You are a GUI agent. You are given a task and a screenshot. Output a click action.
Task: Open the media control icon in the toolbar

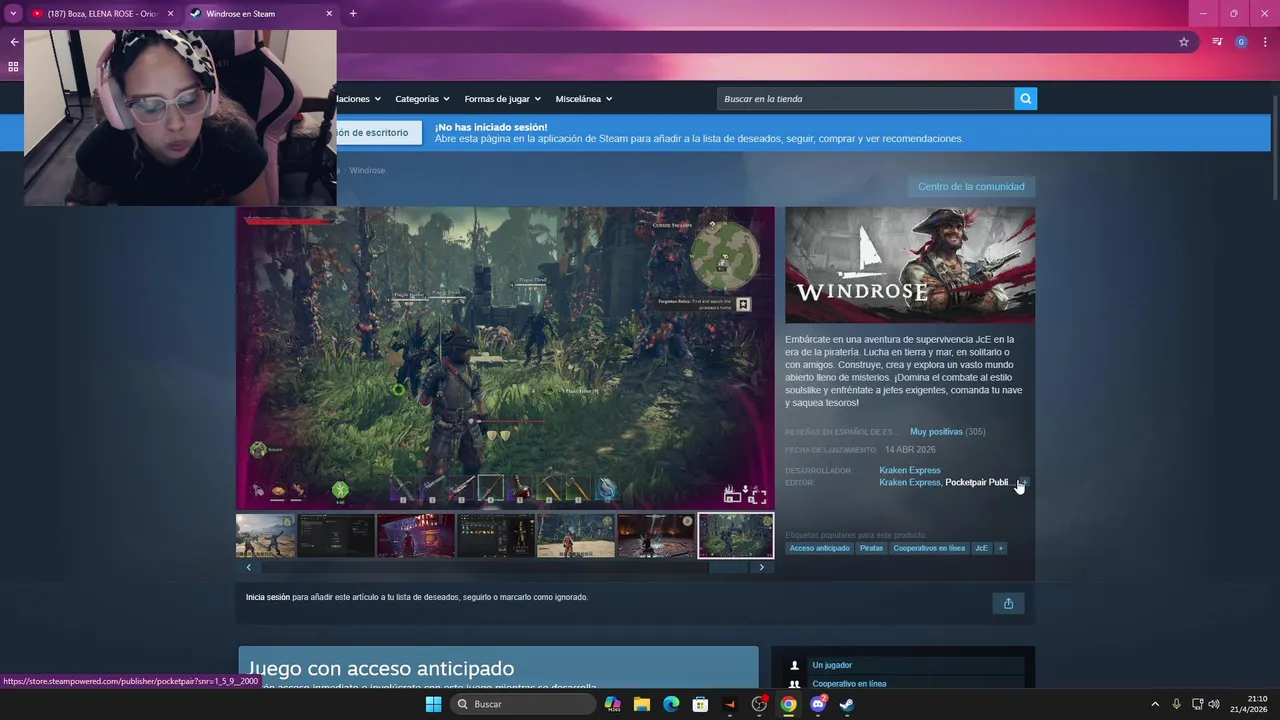(1217, 42)
